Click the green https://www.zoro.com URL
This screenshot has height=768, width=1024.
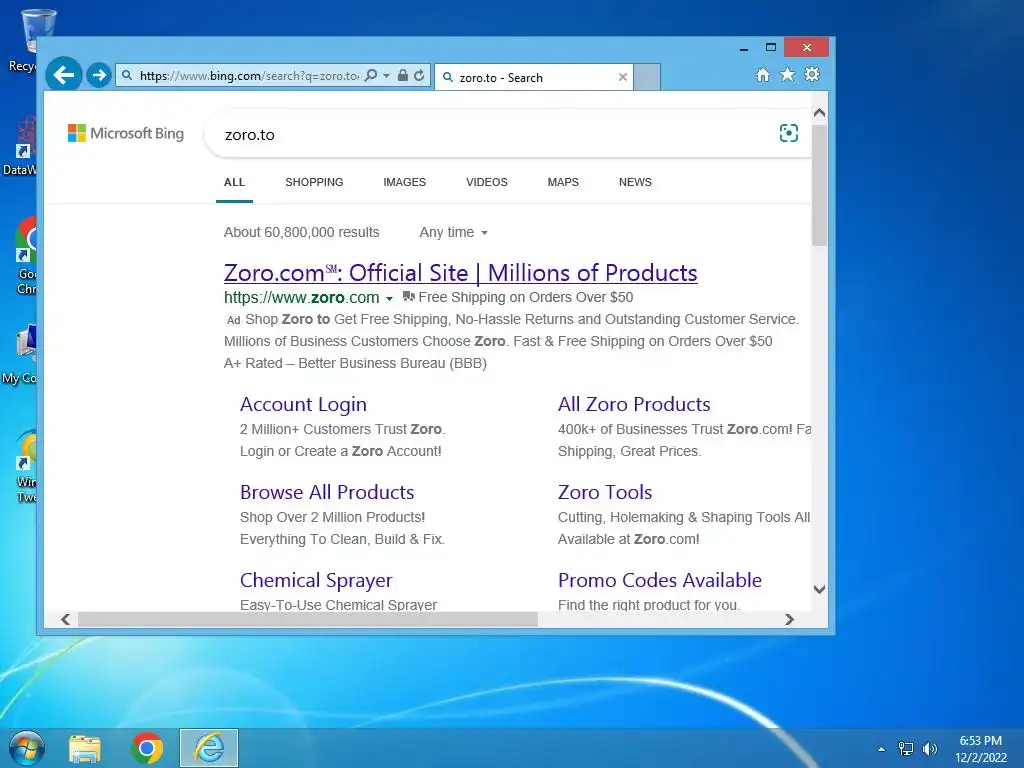[302, 298]
